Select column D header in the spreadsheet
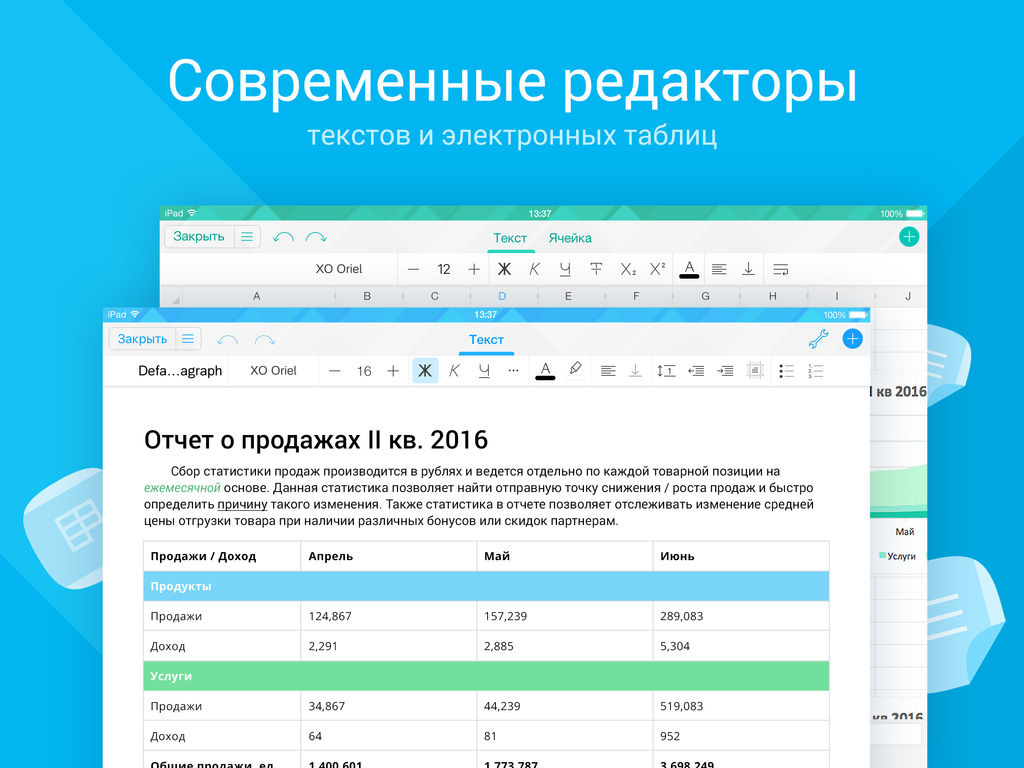Screen dimensions: 1024x768 (502, 295)
